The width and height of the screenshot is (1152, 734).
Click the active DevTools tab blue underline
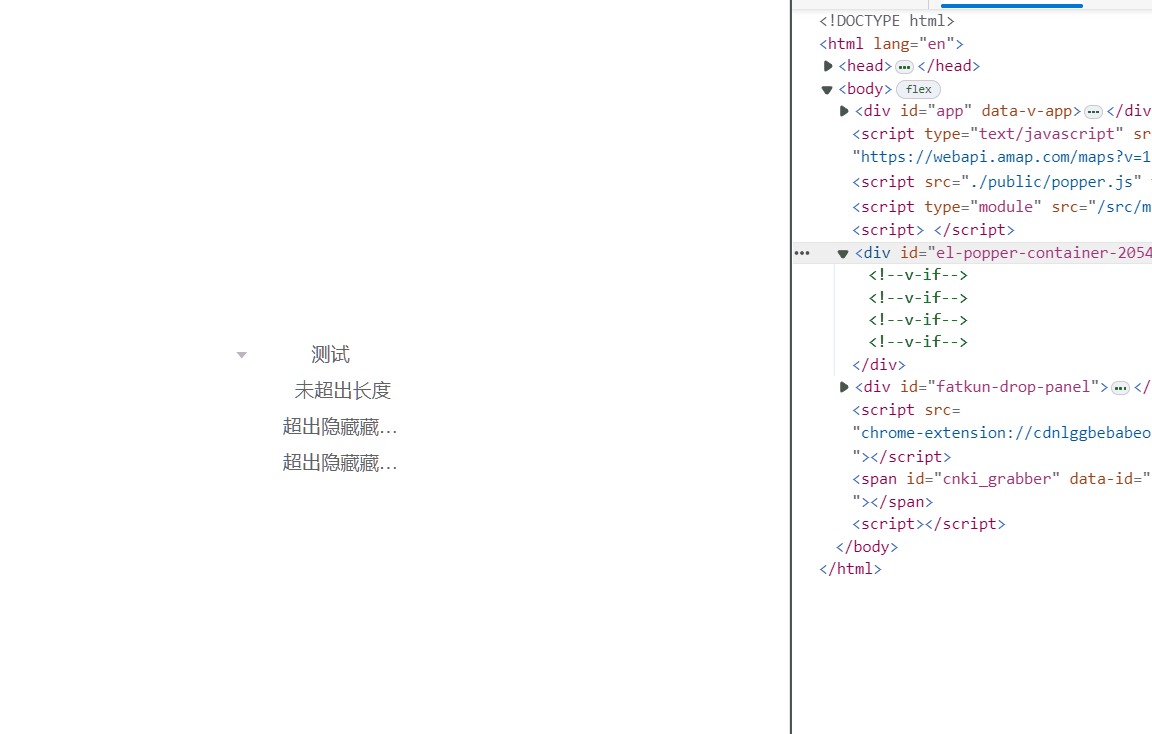pyautogui.click(x=1012, y=6)
